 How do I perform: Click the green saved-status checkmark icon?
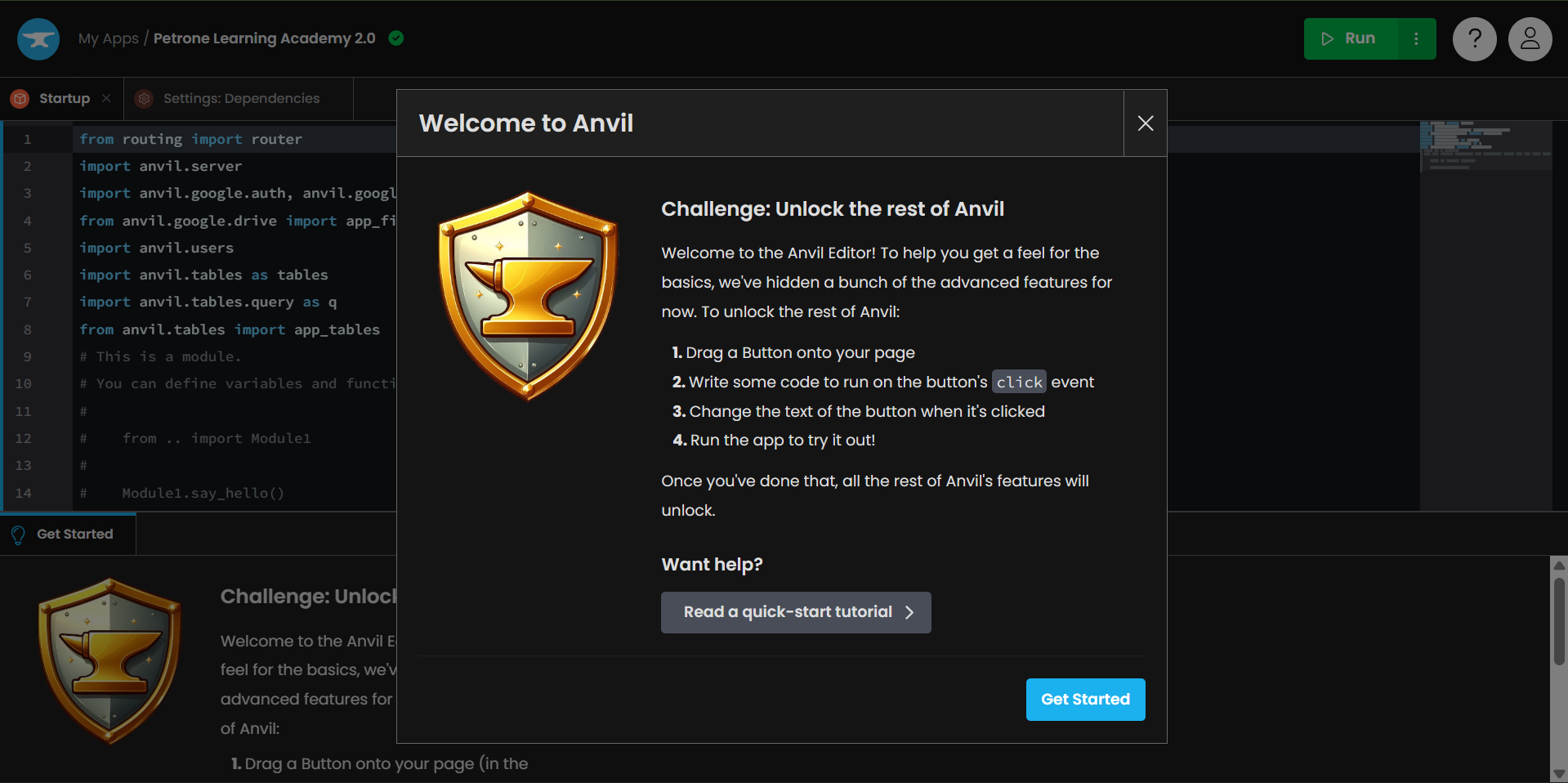pos(396,38)
